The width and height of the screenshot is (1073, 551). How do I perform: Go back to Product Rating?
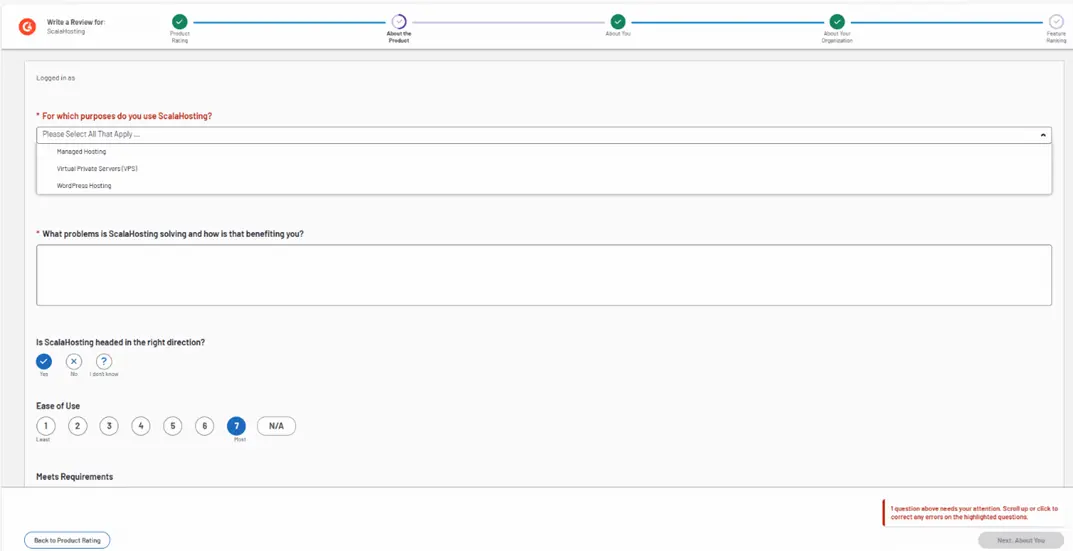click(67, 540)
